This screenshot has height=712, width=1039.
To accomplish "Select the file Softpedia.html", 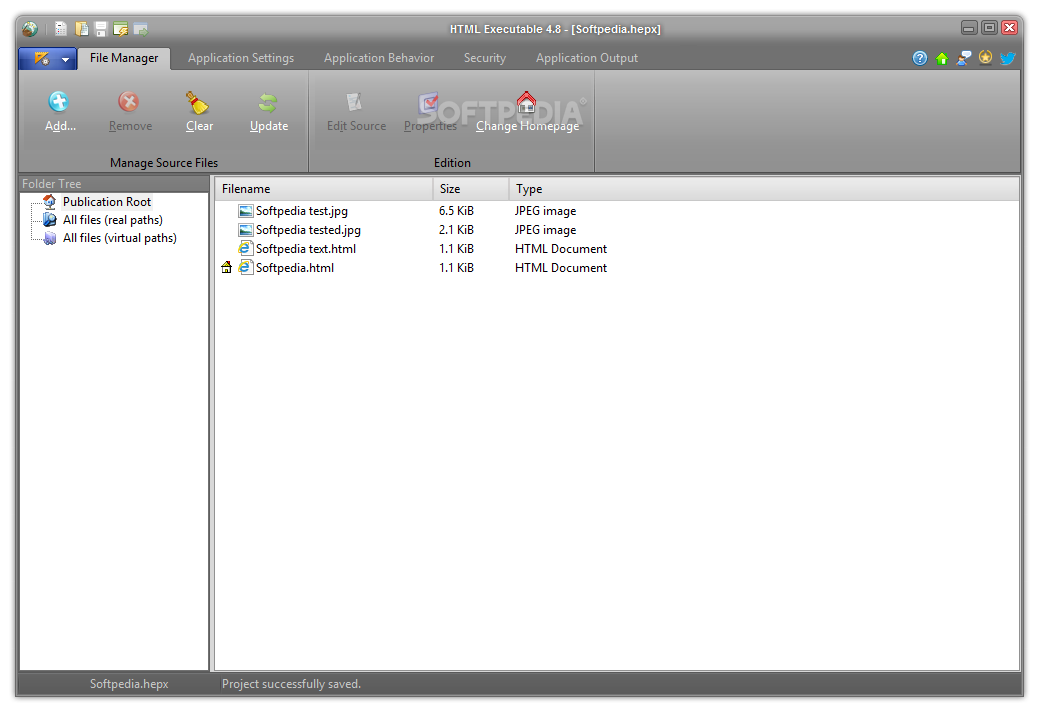I will tap(295, 268).
